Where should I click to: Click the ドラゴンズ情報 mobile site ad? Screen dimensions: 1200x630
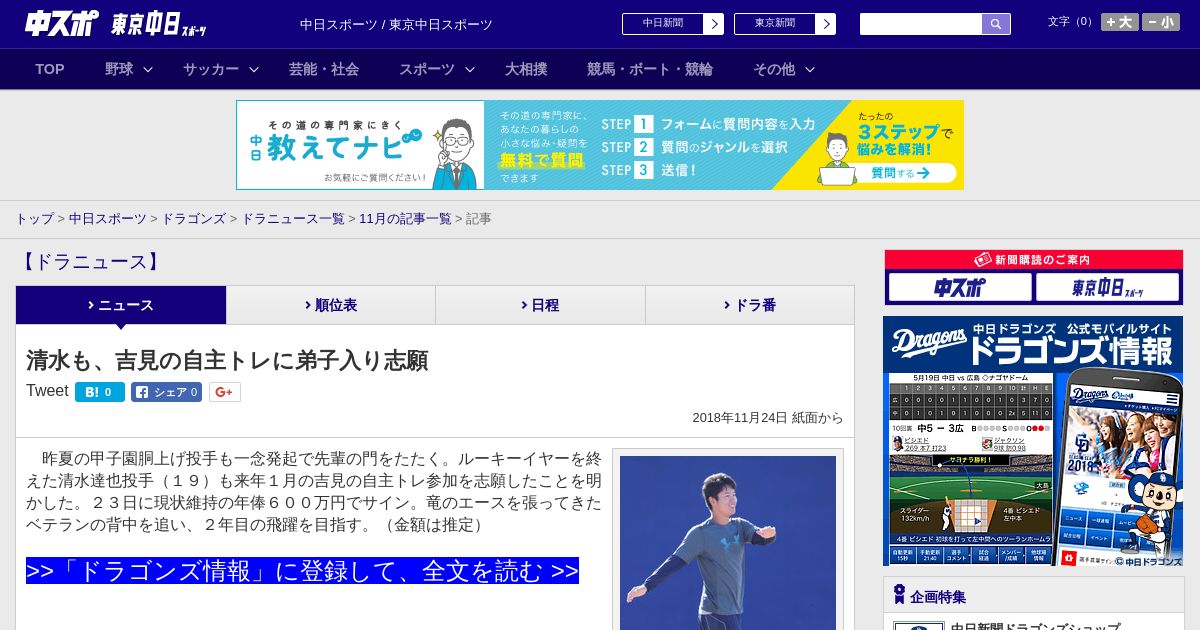(1033, 442)
